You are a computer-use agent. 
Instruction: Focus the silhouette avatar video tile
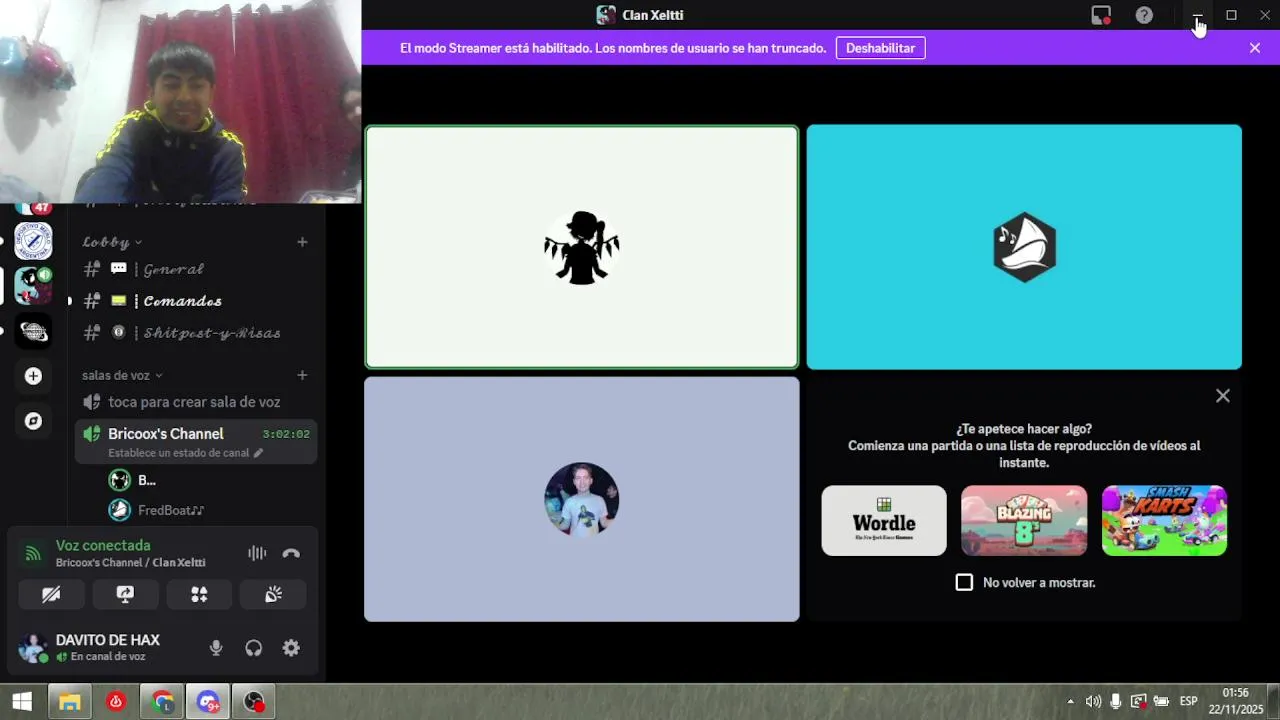[581, 247]
